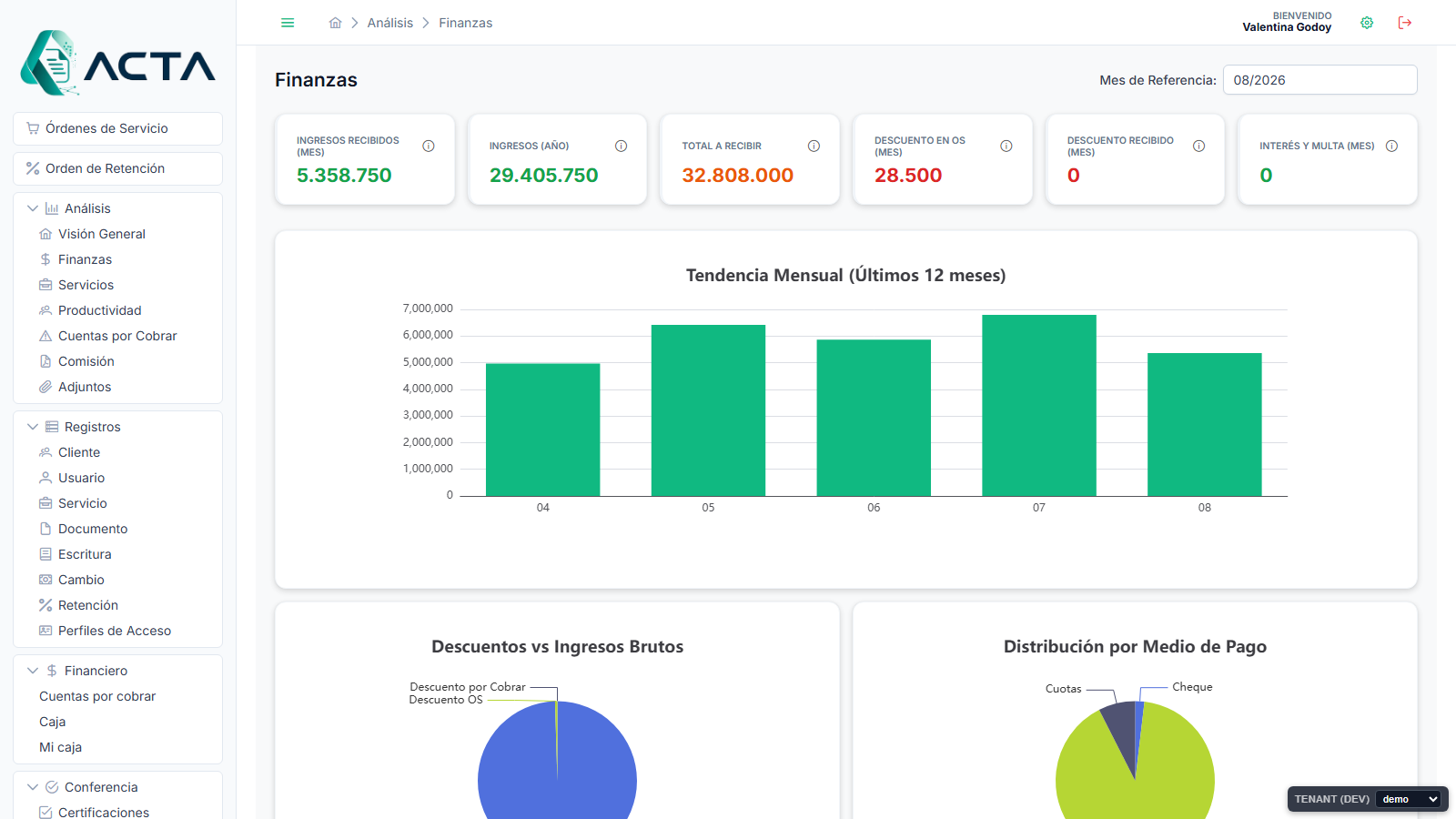Open Productividad analysis page
Screen dimensions: 1456x819
pos(99,310)
